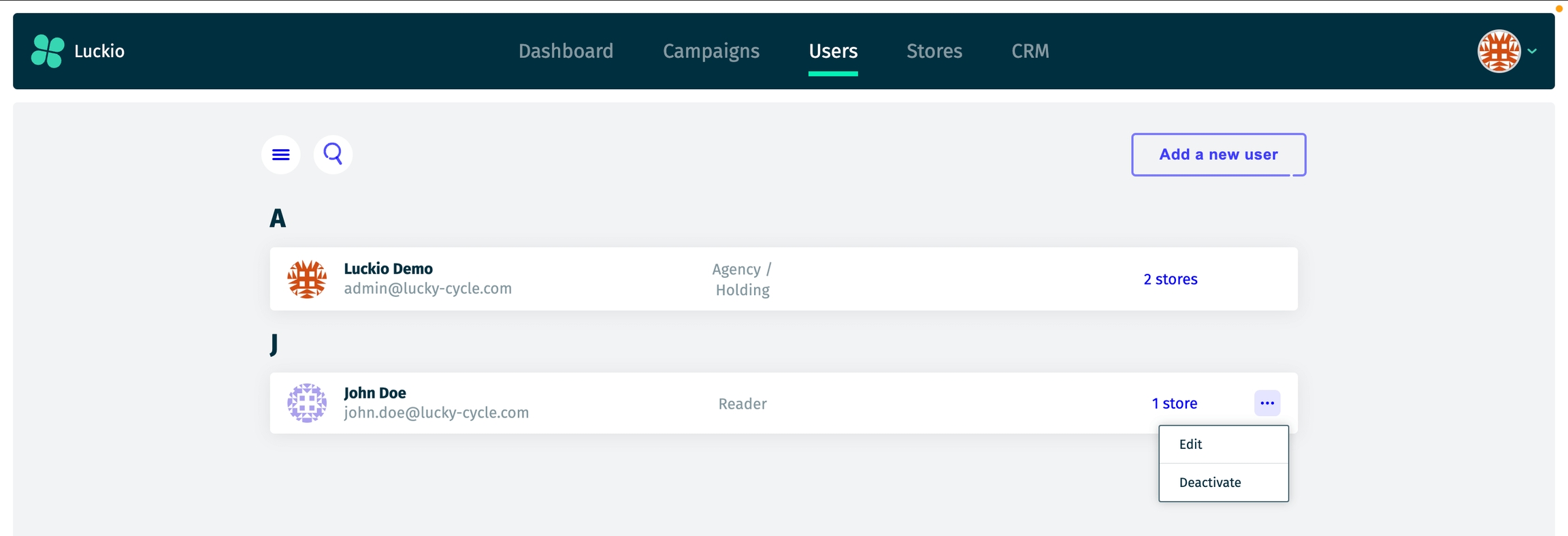
Task: Open the Dashboard tab
Action: pyautogui.click(x=566, y=51)
